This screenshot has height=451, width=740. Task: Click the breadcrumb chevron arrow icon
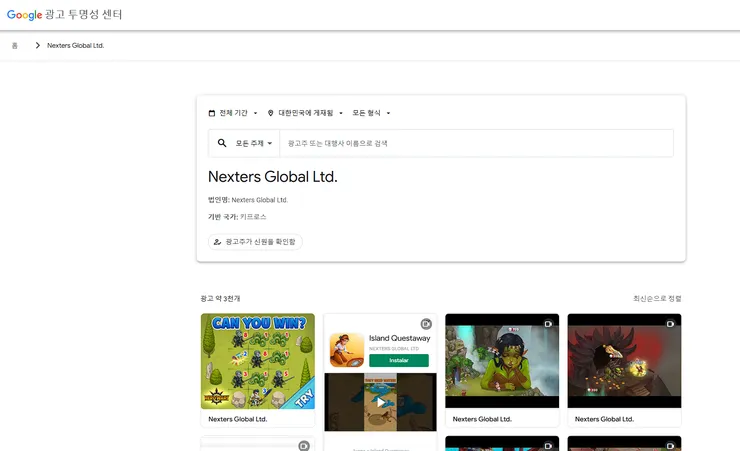[x=37, y=45]
